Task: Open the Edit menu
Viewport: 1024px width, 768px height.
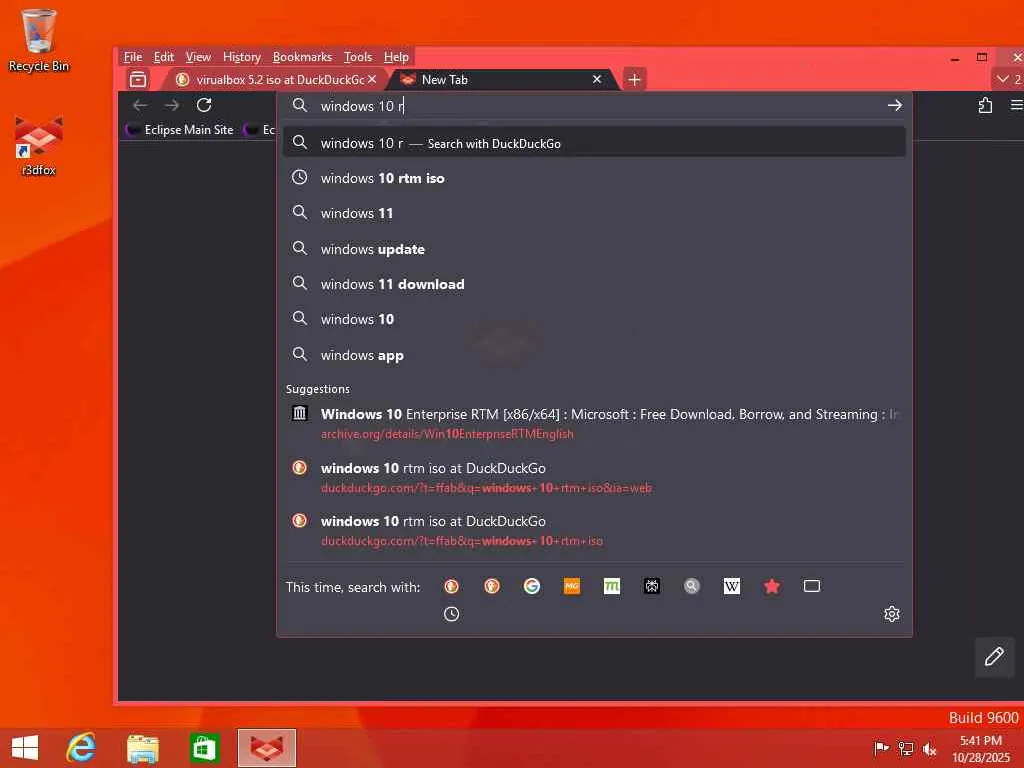Action: [164, 57]
